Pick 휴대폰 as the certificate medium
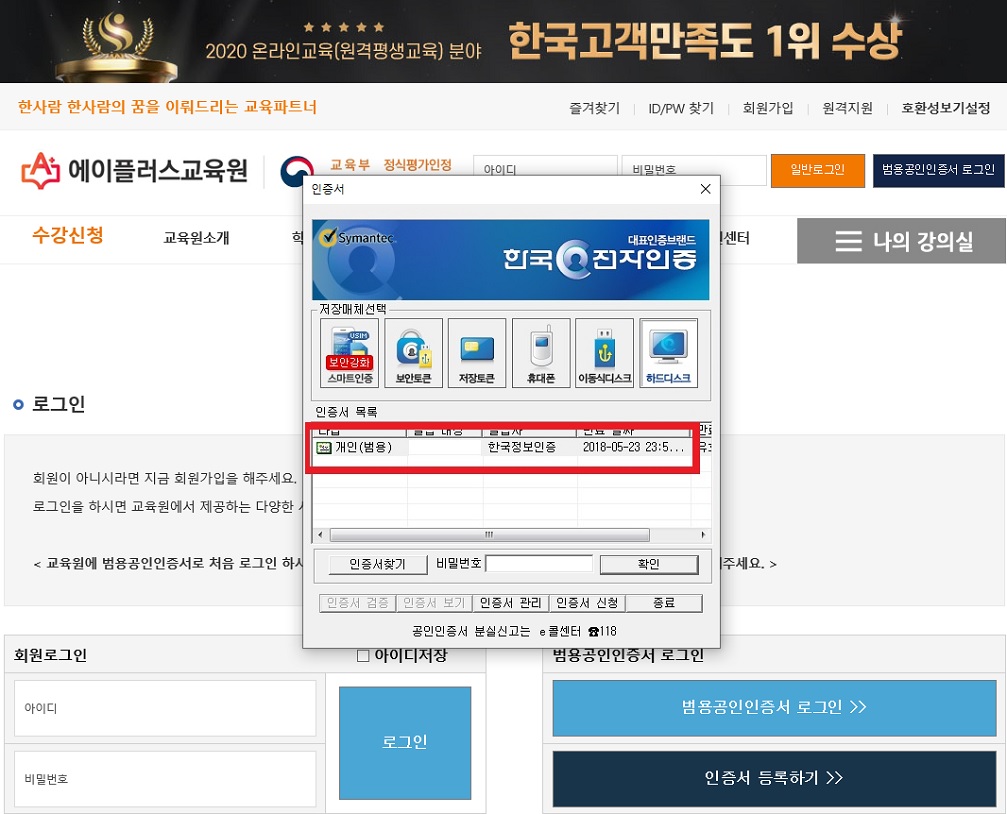 pyautogui.click(x=540, y=352)
